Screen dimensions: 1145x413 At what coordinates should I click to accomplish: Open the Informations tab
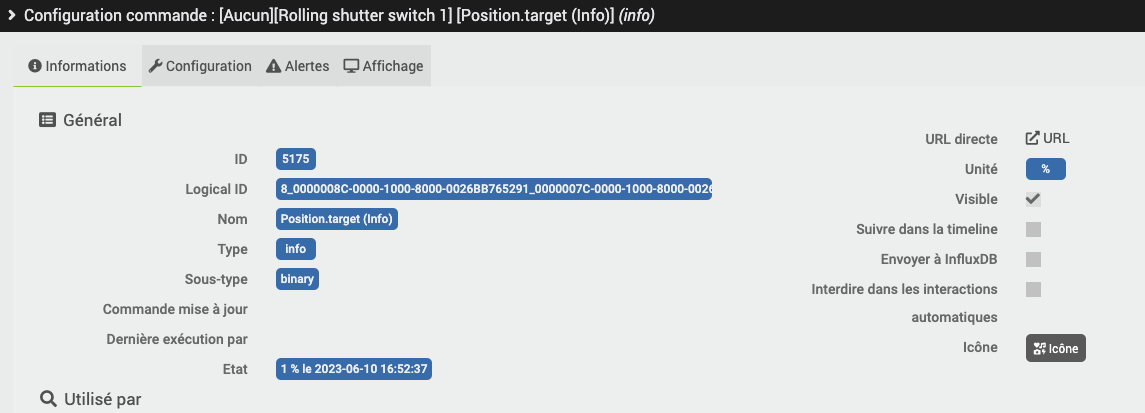[77, 66]
